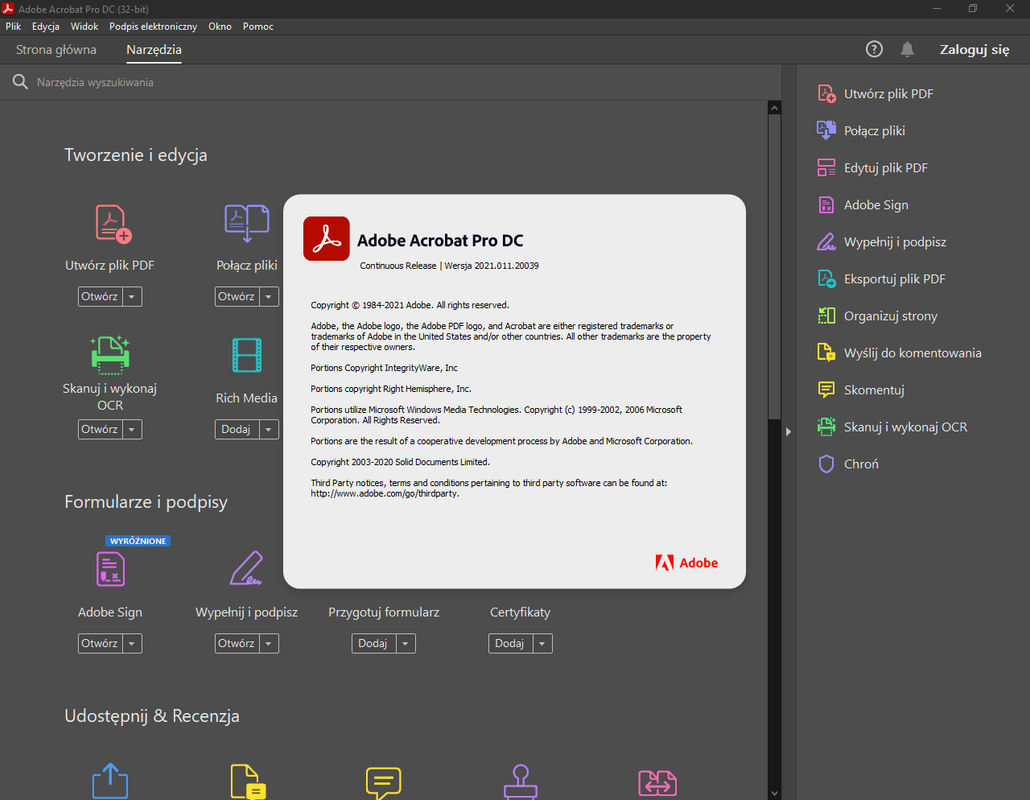Screen dimensions: 1030x800
Task: Click the yellow send for comments document icon
Action: click(x=248, y=782)
